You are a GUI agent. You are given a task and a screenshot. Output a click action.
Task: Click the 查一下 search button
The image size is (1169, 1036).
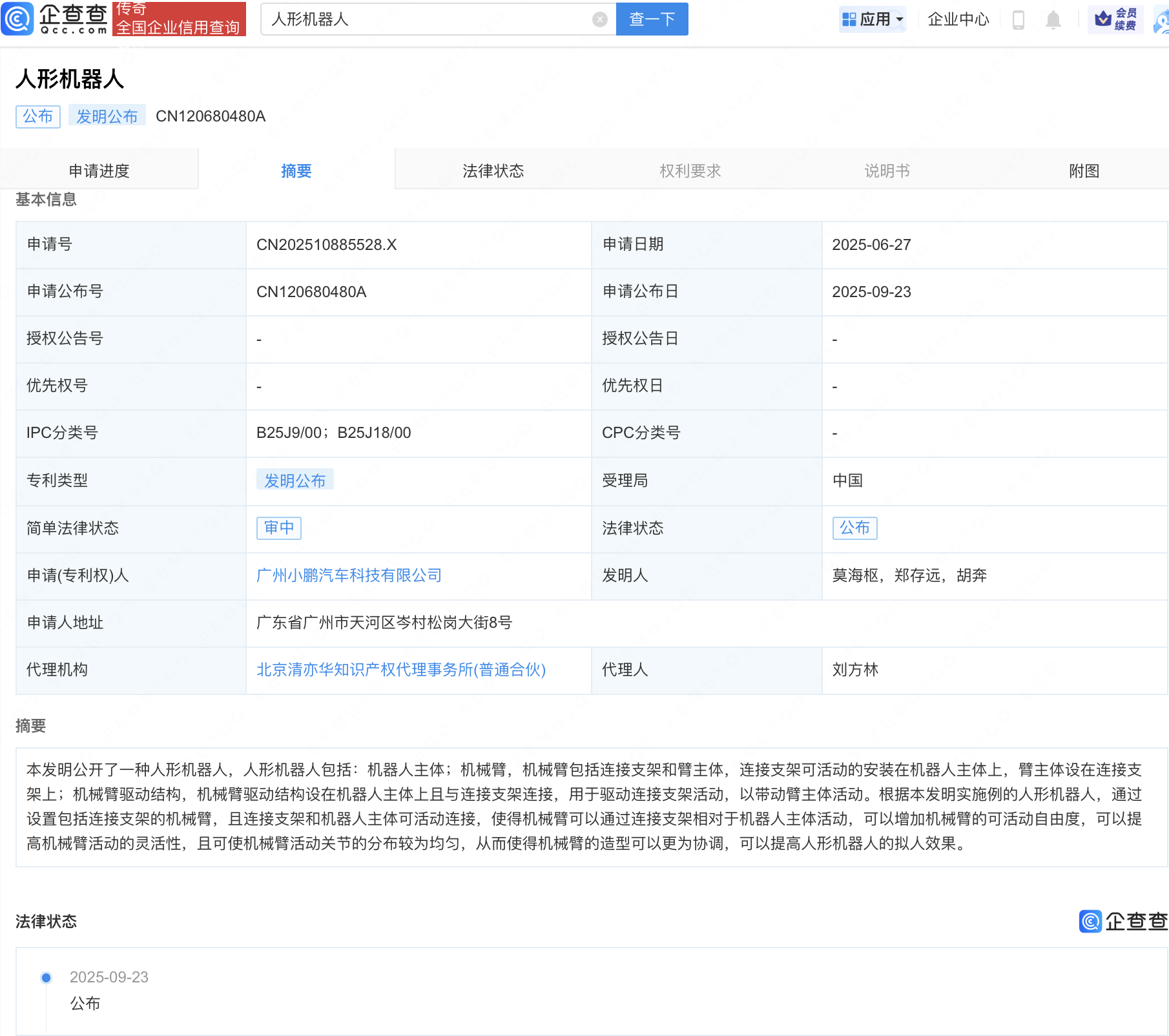pyautogui.click(x=652, y=19)
